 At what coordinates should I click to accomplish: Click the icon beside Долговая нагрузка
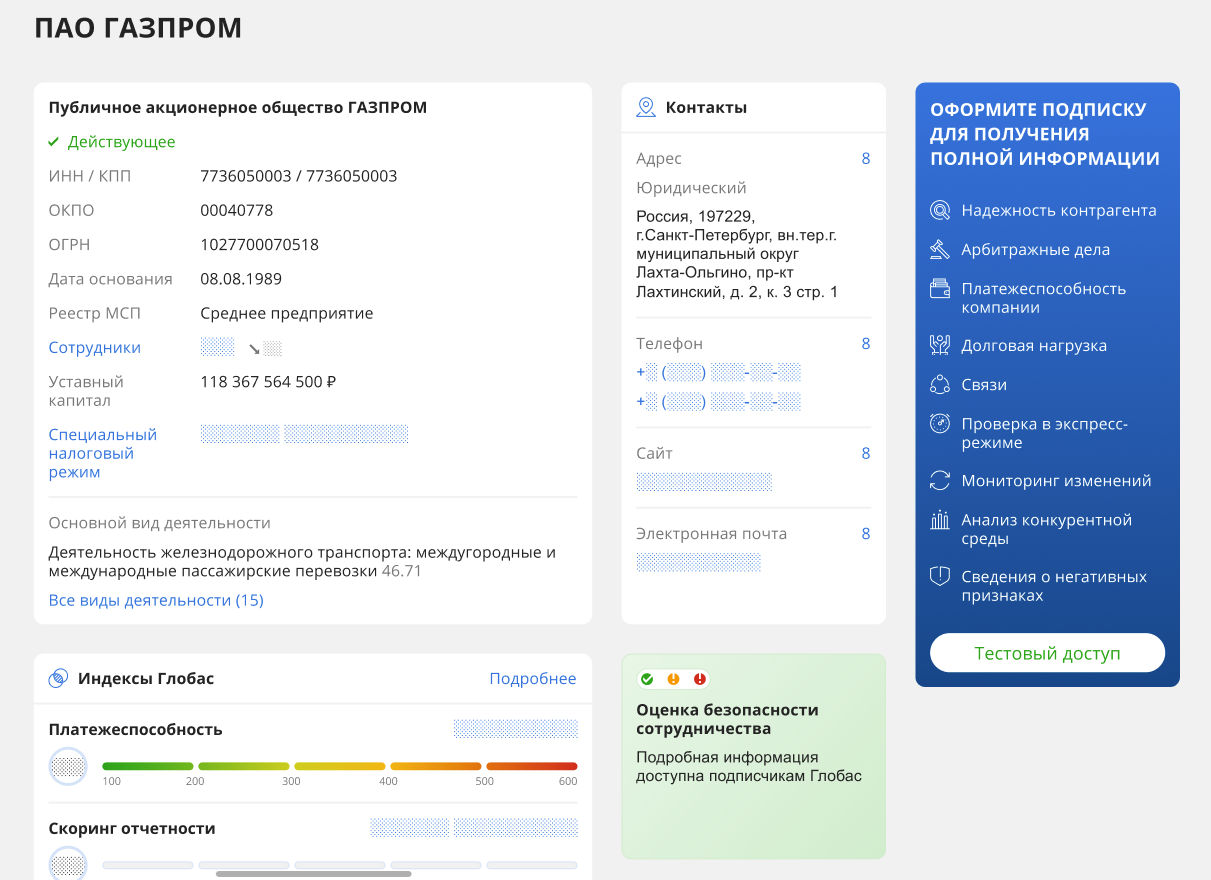click(x=939, y=346)
